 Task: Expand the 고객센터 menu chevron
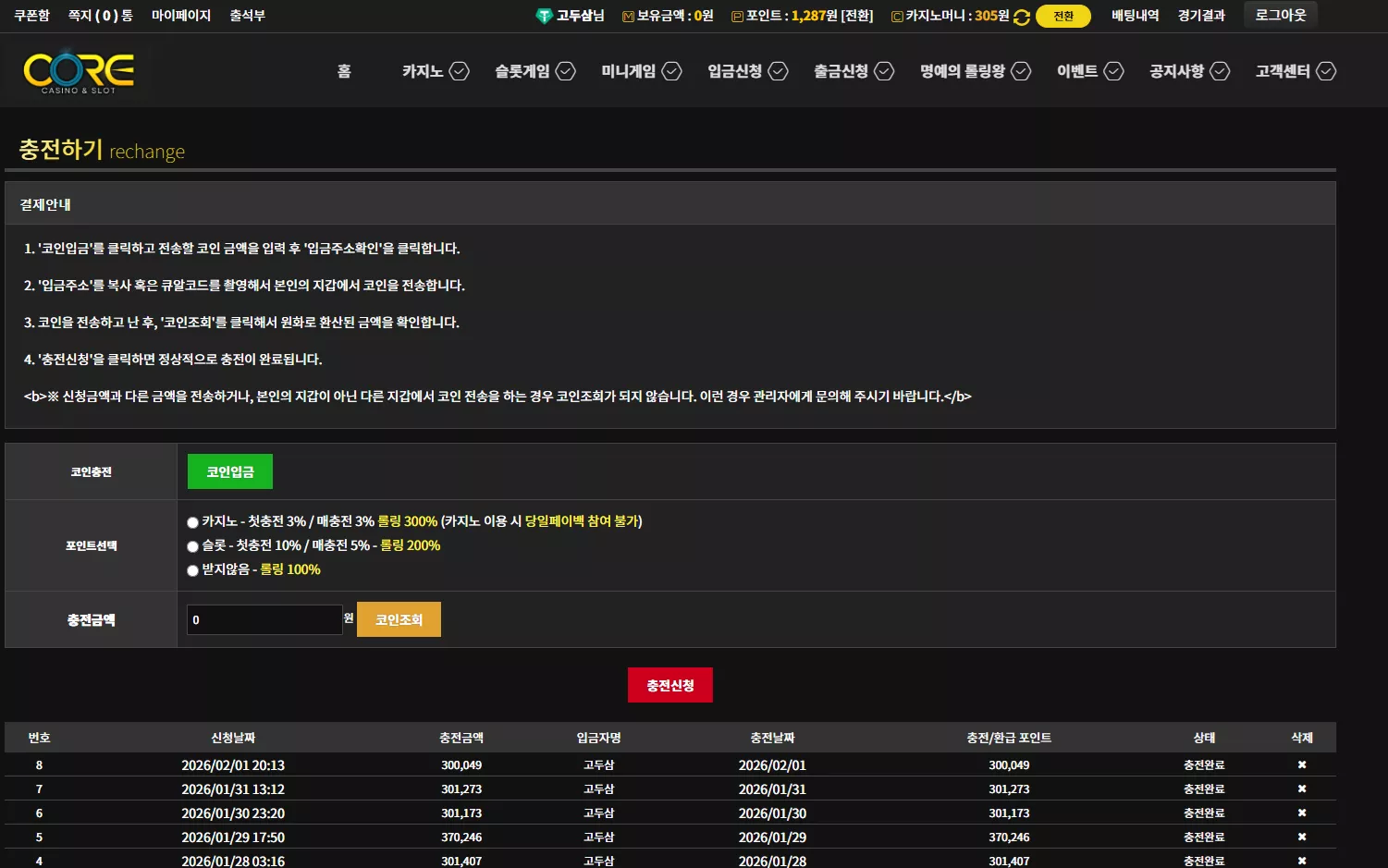pos(1327,71)
